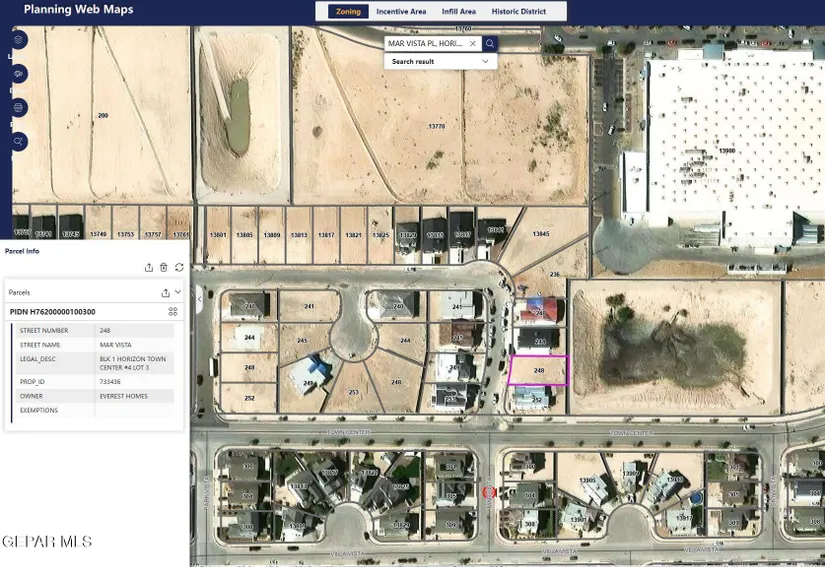Click the magenta-highlighted parcel 248 on the map
The width and height of the screenshot is (825, 567).
click(x=538, y=370)
